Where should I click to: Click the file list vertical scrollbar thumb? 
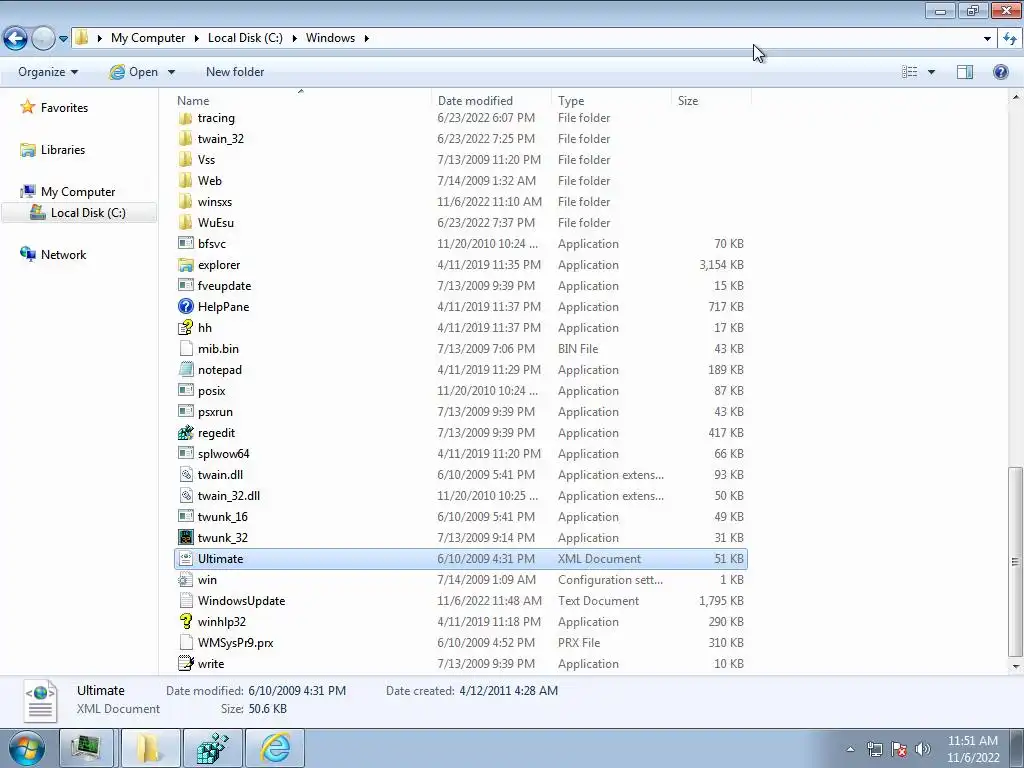click(1015, 562)
